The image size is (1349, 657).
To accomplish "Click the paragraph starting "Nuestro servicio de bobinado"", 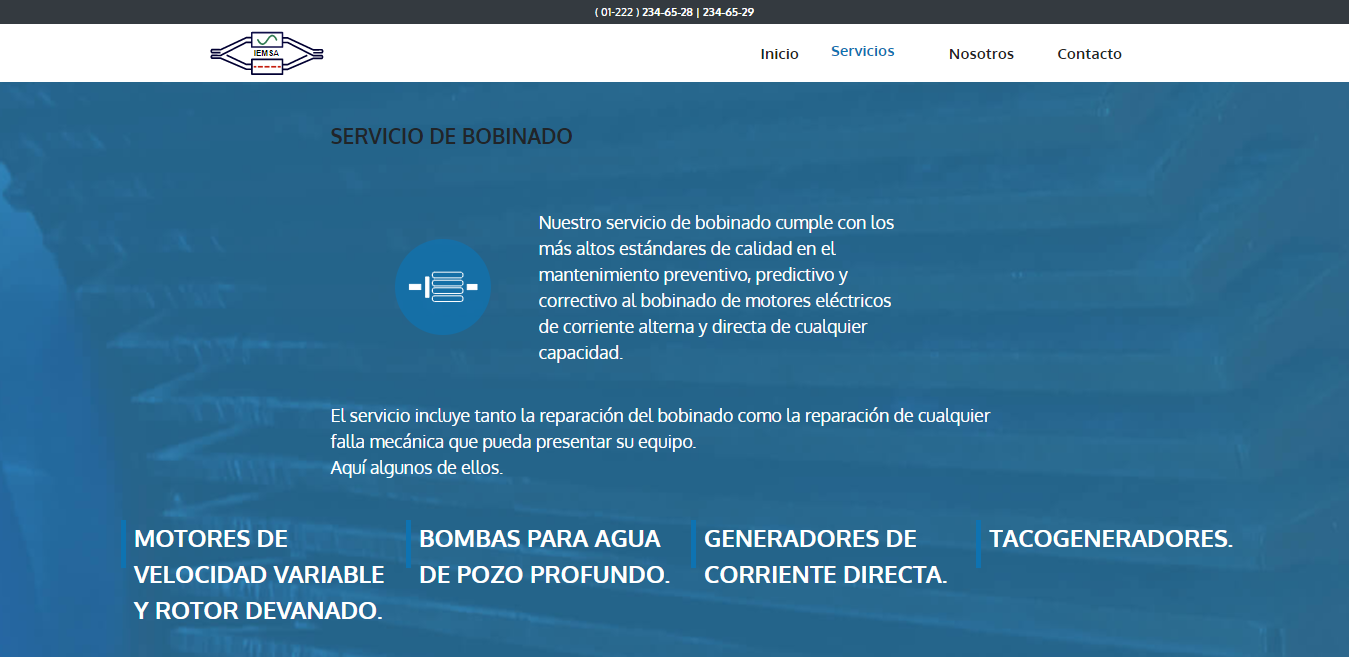I will pos(715,287).
